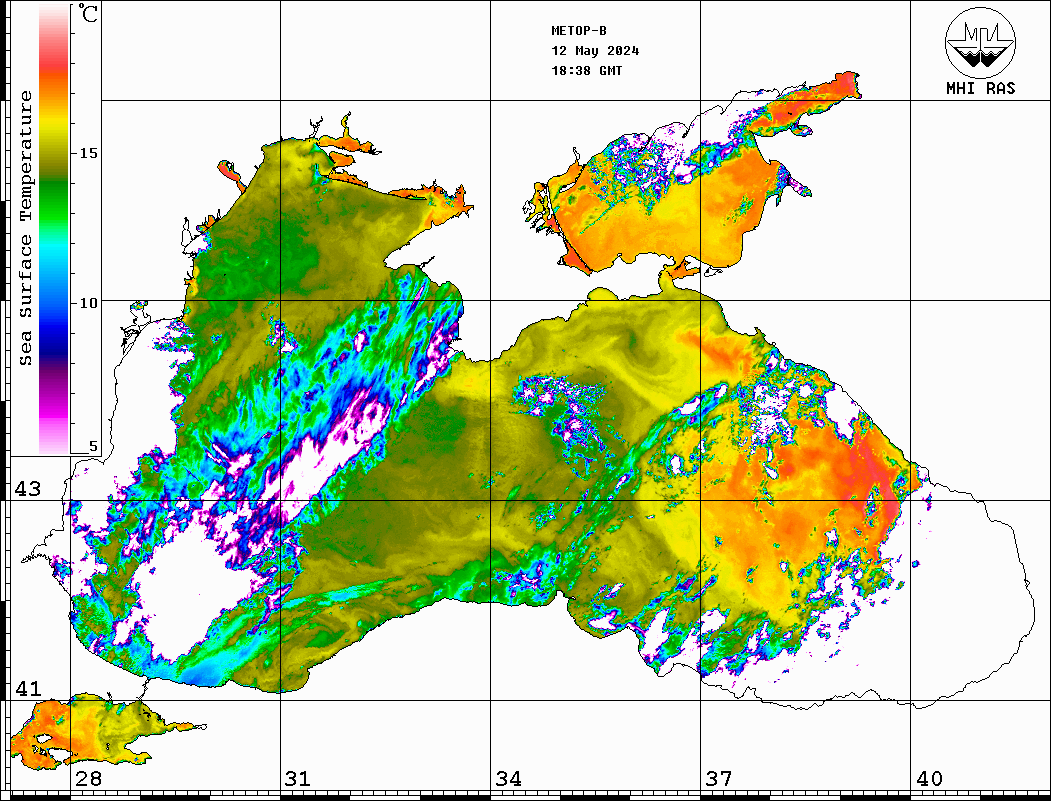
Task: Click the '°C' unit label
Action: pyautogui.click(x=88, y=13)
